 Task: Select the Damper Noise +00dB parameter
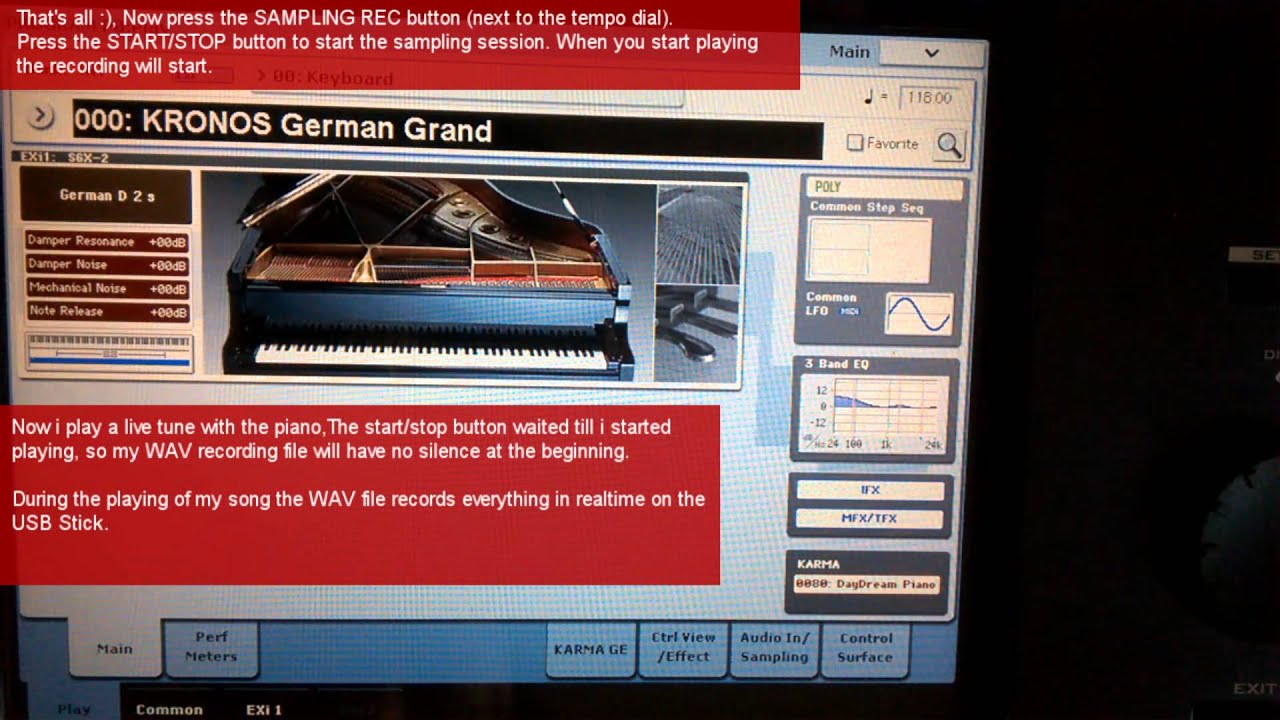pos(107,265)
